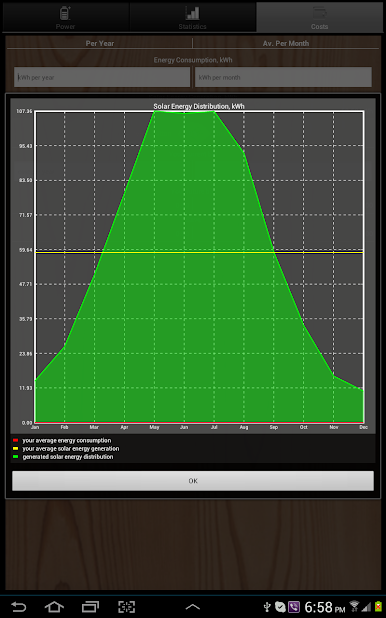Click the 107.36 y-axis value
This screenshot has width=386, height=618.
tap(24, 112)
